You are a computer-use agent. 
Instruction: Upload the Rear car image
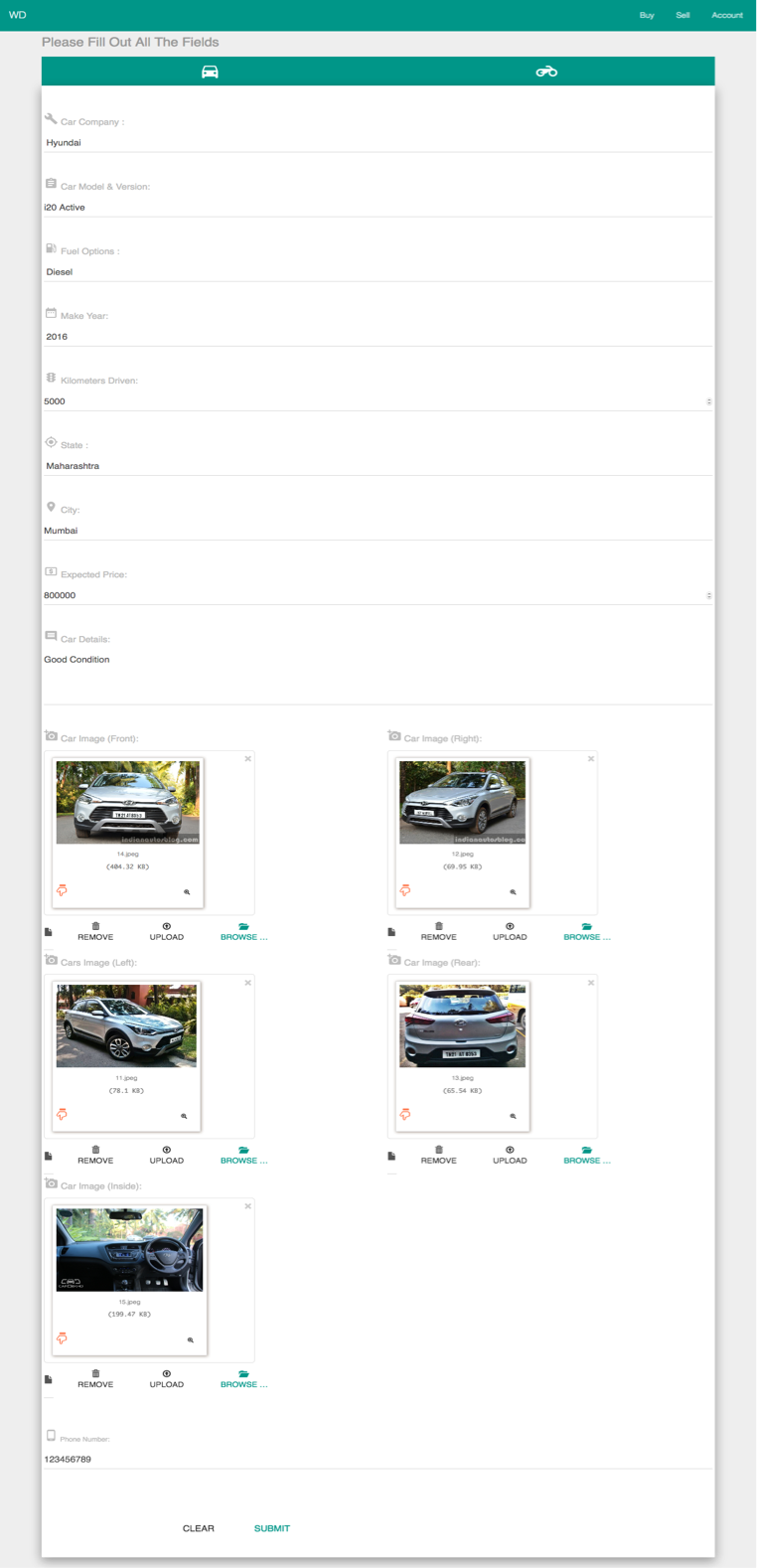click(x=510, y=1156)
